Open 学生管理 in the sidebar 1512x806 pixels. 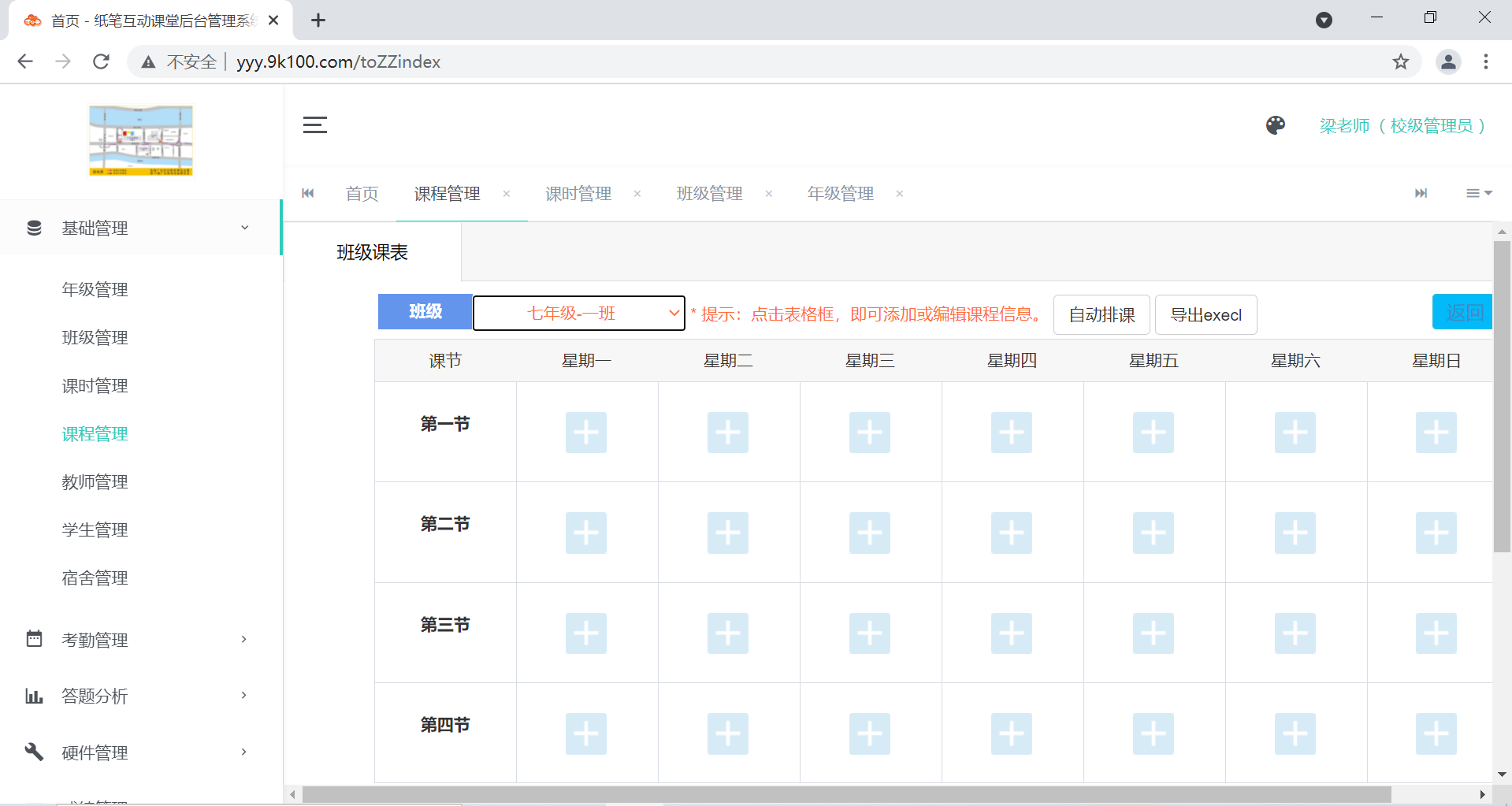(95, 529)
